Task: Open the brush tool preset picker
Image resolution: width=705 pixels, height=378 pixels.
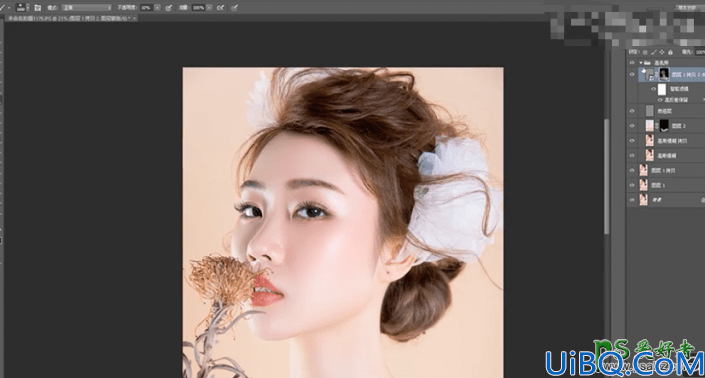Action: (3, 8)
